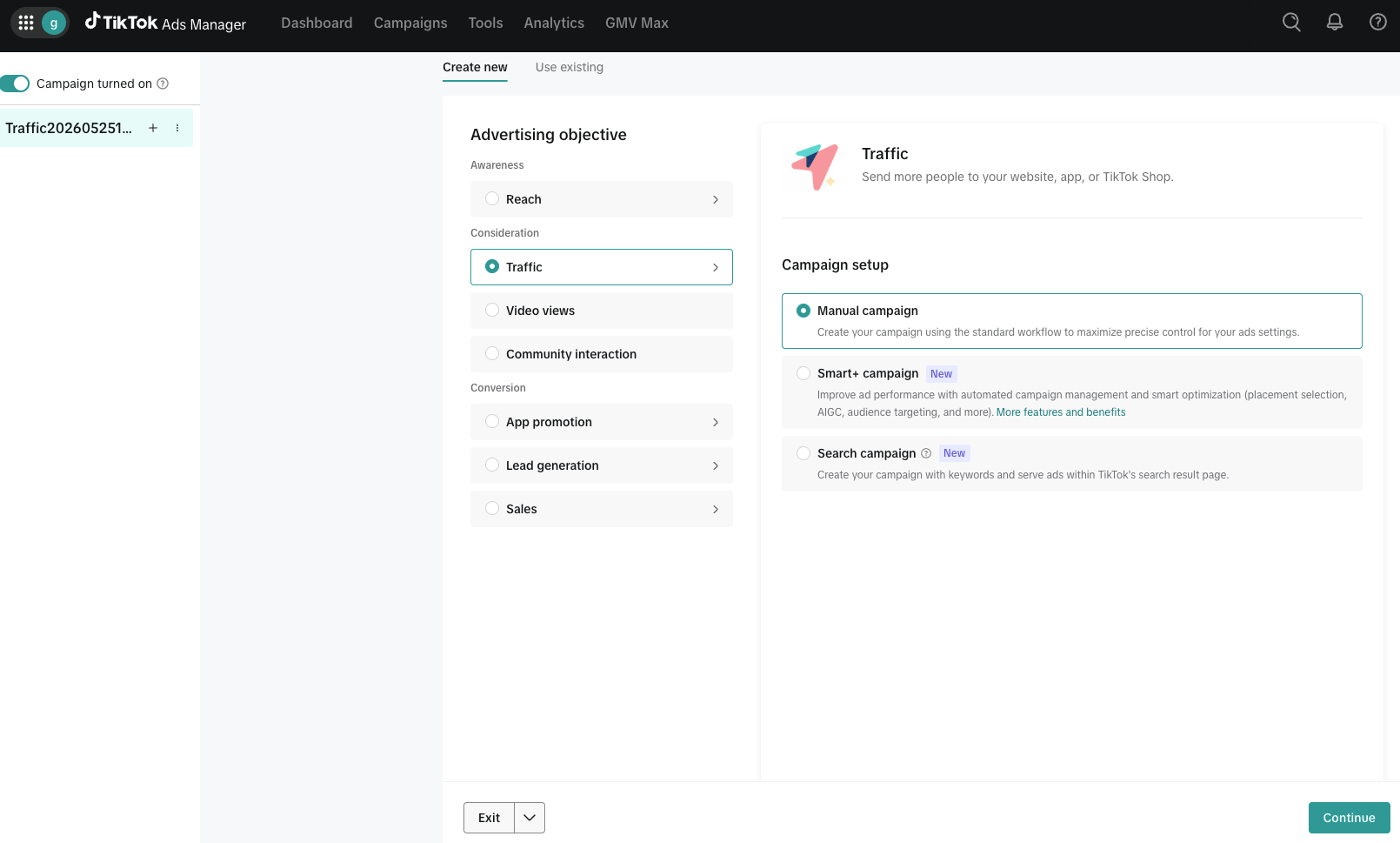Open the app grid launcher icon
Viewport: 1400px width, 843px height.
26,23
